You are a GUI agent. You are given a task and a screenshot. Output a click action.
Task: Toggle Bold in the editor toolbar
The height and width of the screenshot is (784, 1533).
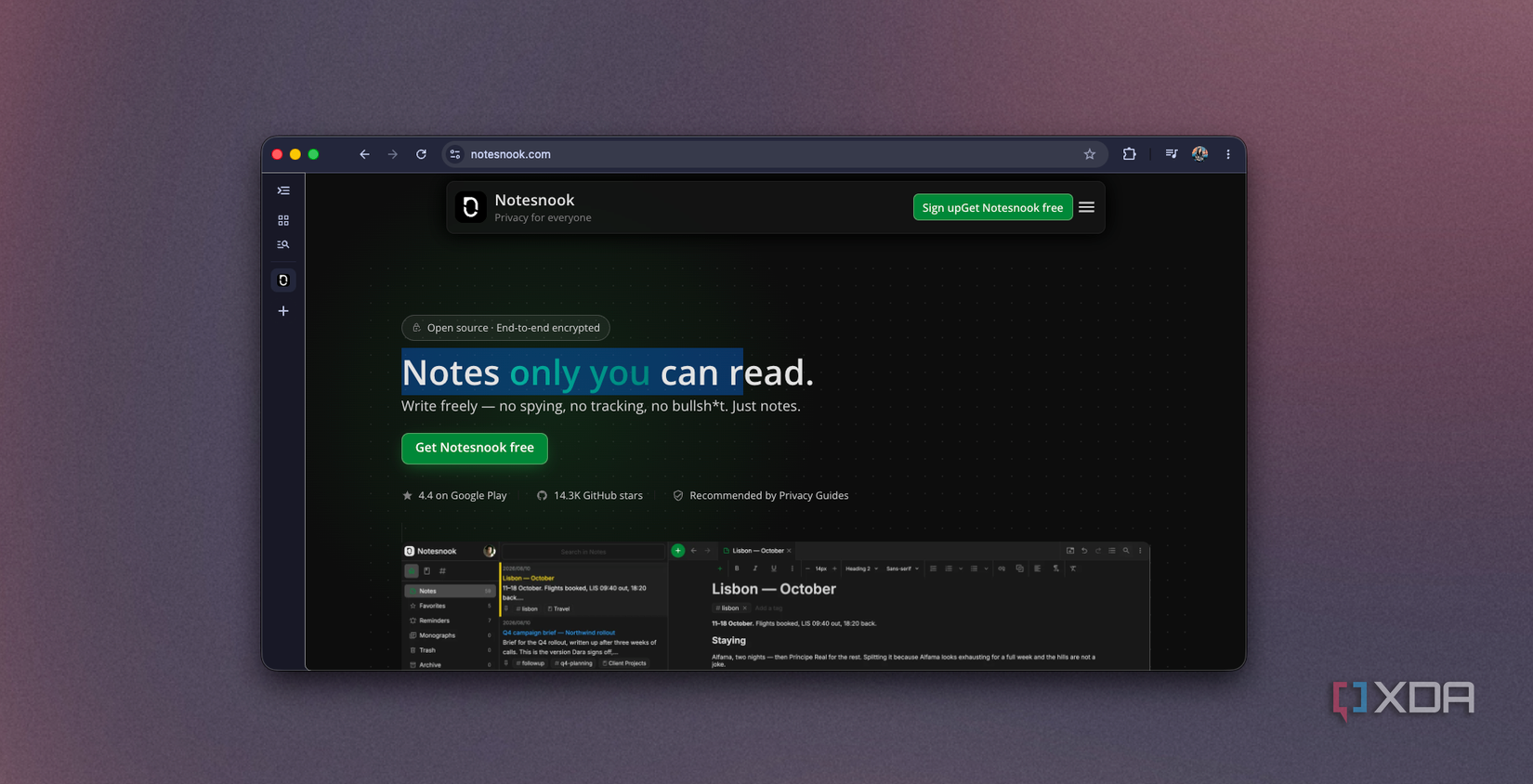point(737,568)
